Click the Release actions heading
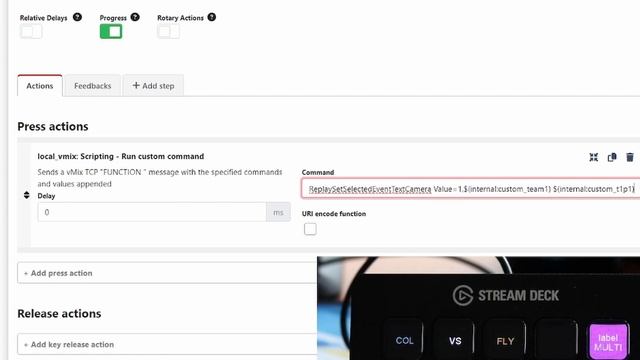The width and height of the screenshot is (640, 360). pyautogui.click(x=59, y=313)
